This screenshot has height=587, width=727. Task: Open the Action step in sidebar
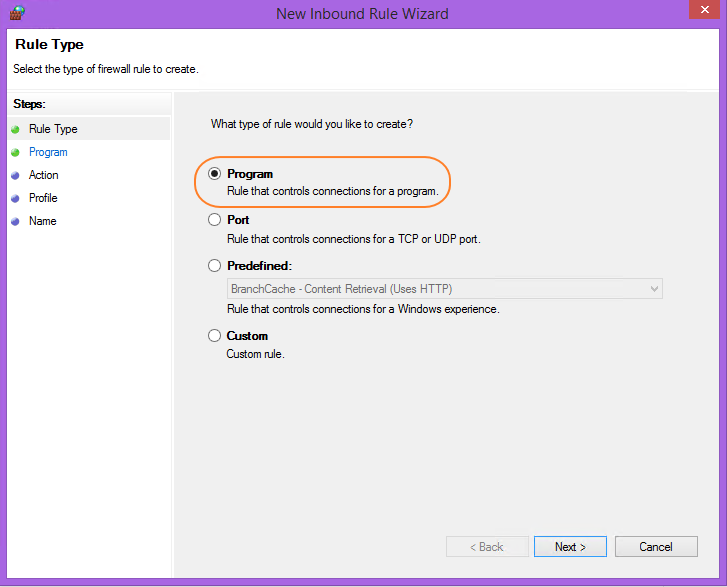(x=44, y=175)
